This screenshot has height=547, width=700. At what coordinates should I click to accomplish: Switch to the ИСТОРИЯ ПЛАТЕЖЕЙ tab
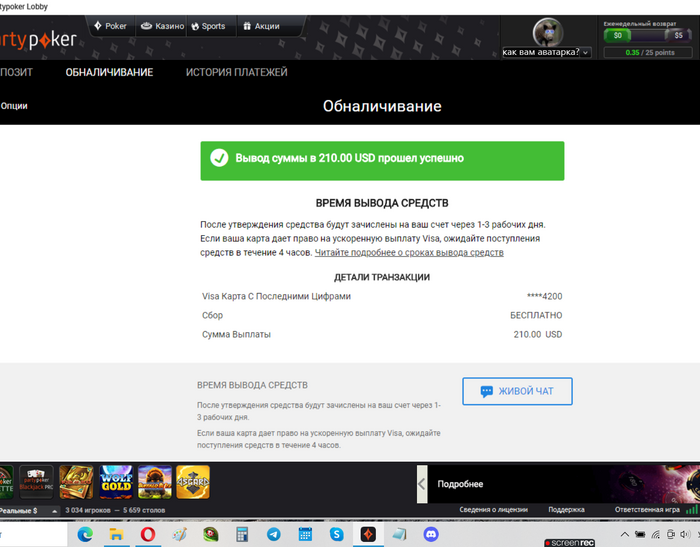click(x=237, y=72)
